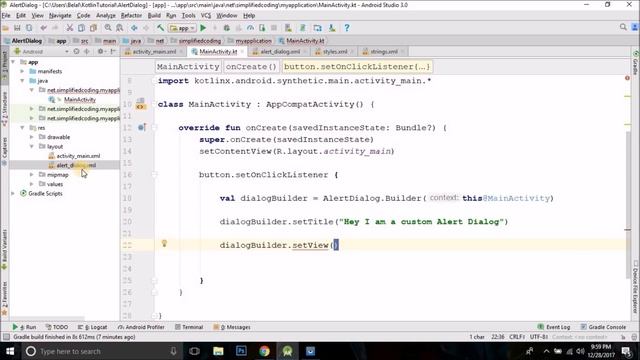Click the Attach debugger to process icon

[x=262, y=28]
